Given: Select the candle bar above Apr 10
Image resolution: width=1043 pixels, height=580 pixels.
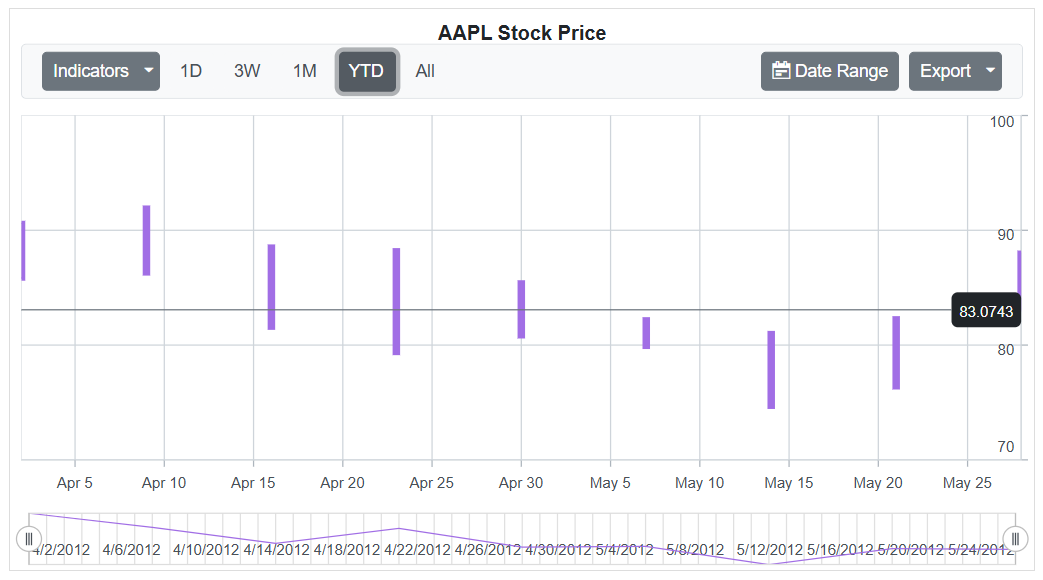Looking at the screenshot, I should [x=146, y=240].
